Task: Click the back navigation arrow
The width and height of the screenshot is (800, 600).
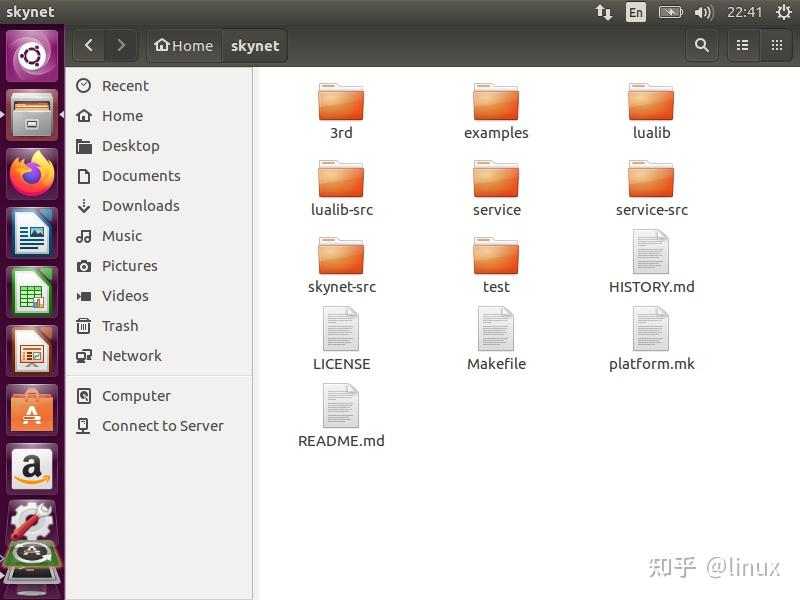Action: coord(88,45)
